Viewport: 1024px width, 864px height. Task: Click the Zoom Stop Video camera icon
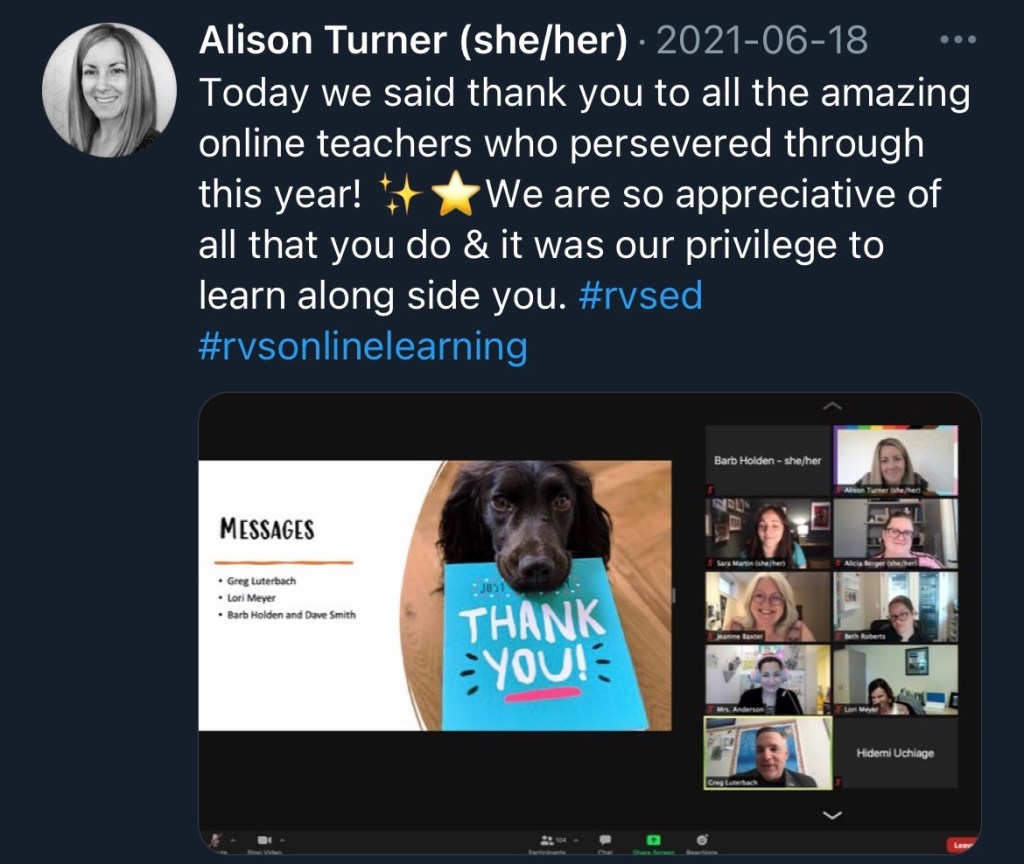pyautogui.click(x=264, y=840)
